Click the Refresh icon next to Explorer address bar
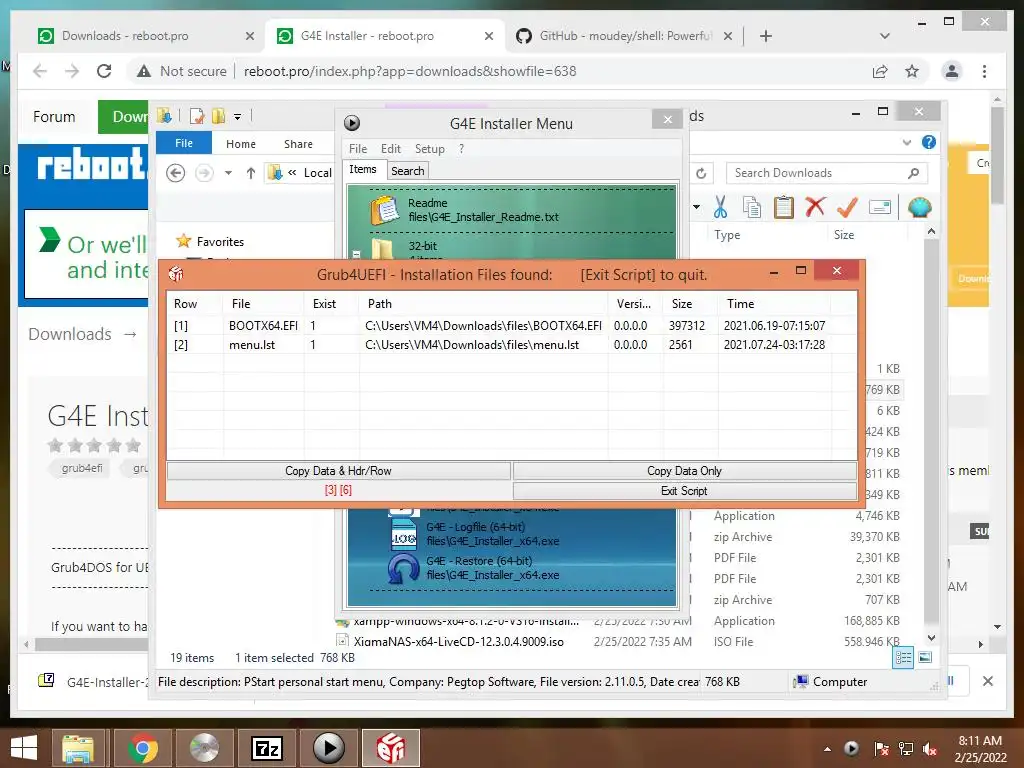Viewport: 1024px width, 768px height. pos(701,173)
